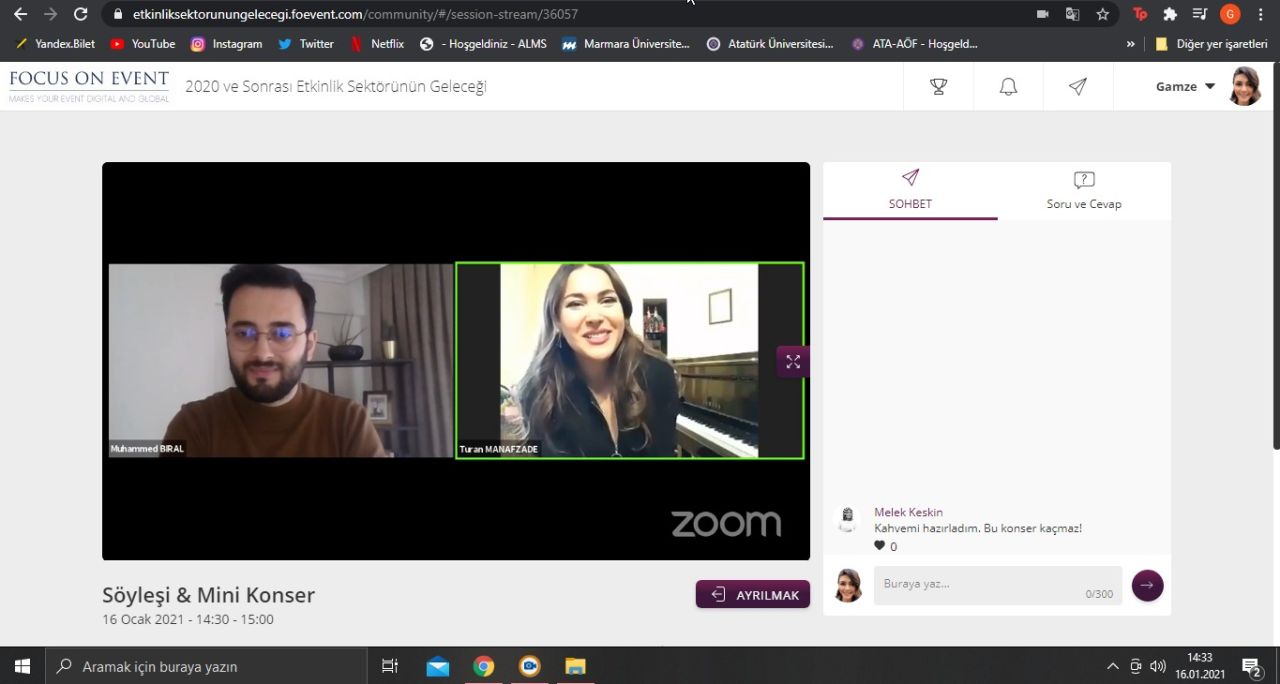This screenshot has height=684, width=1280.
Task: Open the YouTube bookmark
Action: [143, 44]
